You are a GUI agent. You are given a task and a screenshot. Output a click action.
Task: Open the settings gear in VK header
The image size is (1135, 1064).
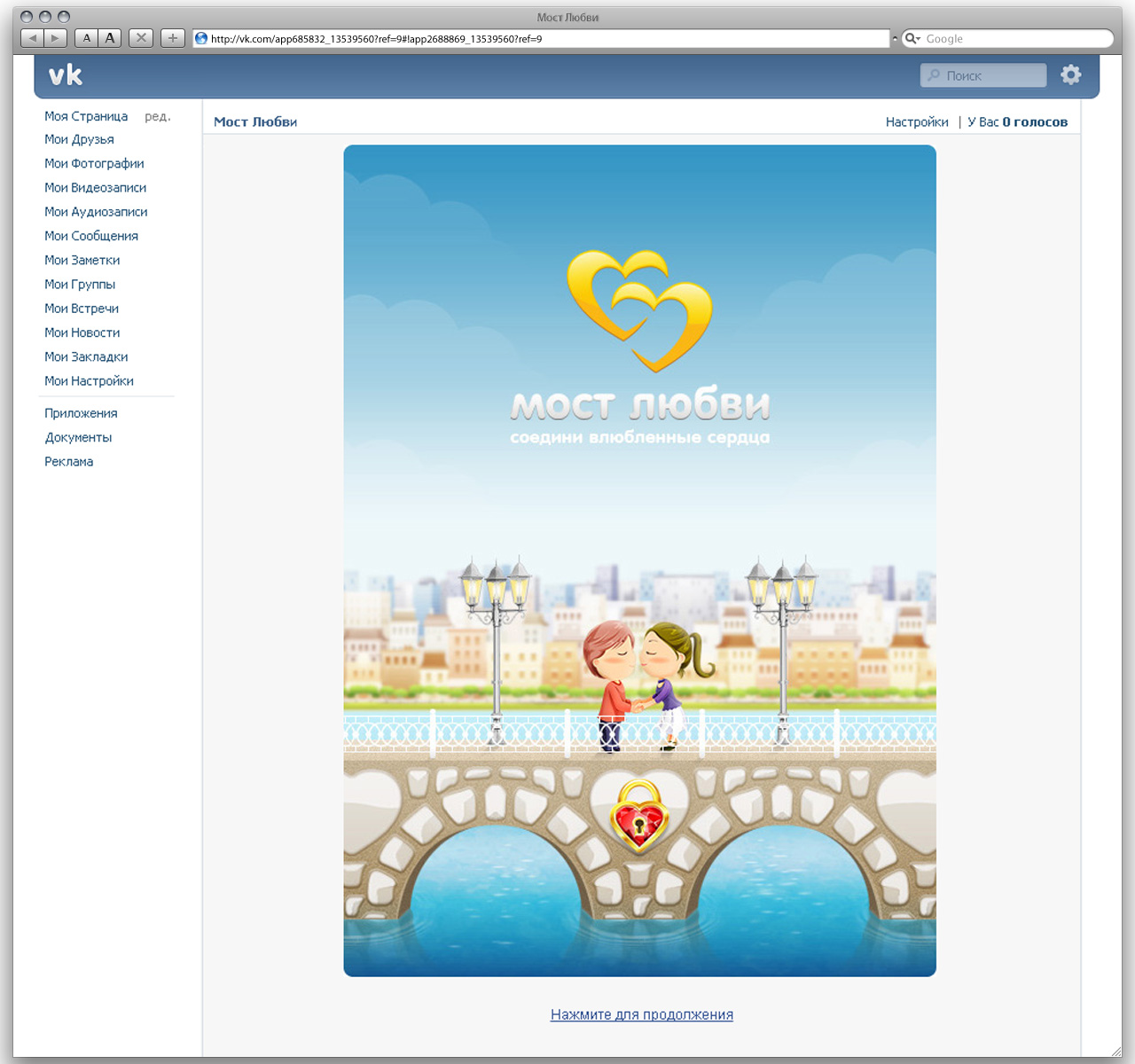pos(1071,75)
